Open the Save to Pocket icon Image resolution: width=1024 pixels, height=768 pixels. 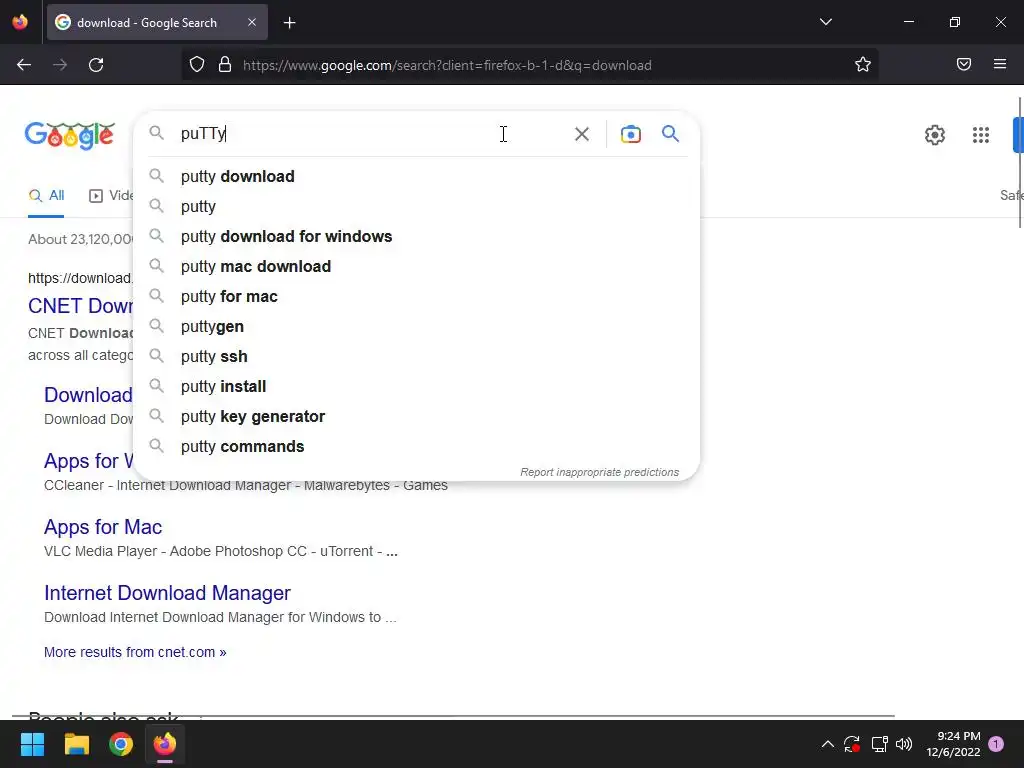964,64
